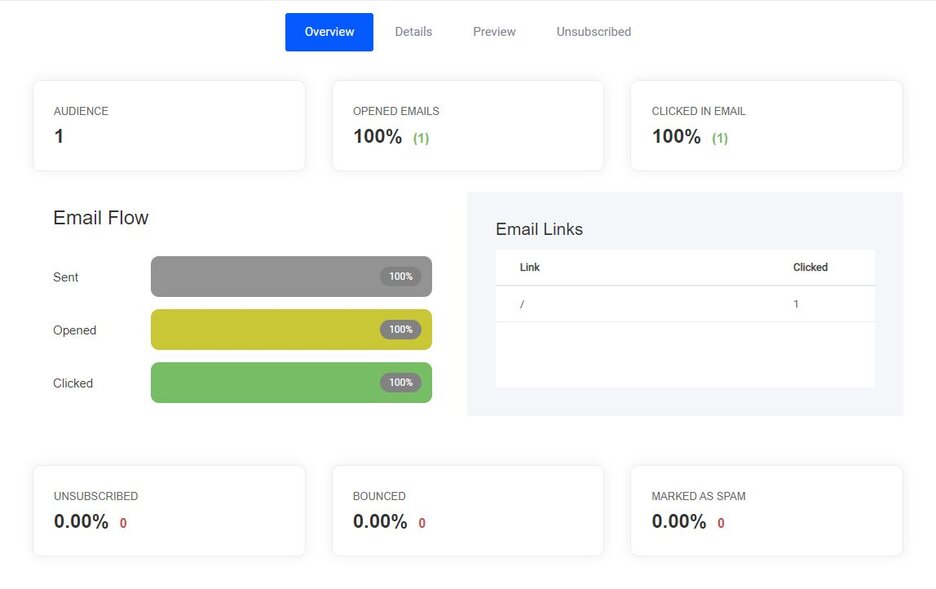Click the Audience stat card
Screen dimensions: 936x589
(170, 126)
